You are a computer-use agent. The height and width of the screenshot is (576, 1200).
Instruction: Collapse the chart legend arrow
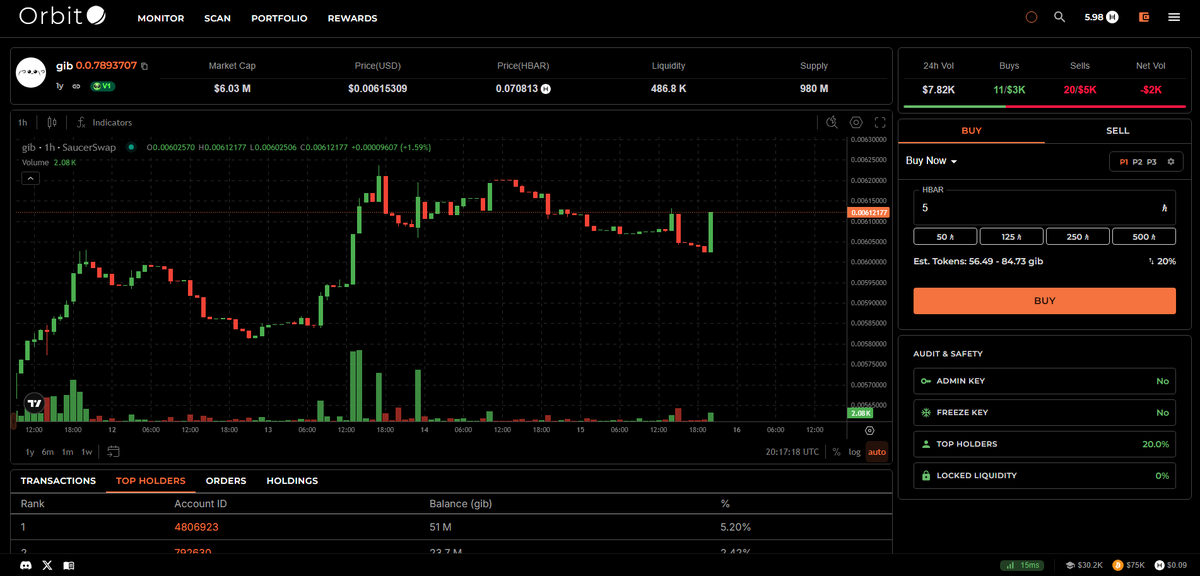point(31,178)
